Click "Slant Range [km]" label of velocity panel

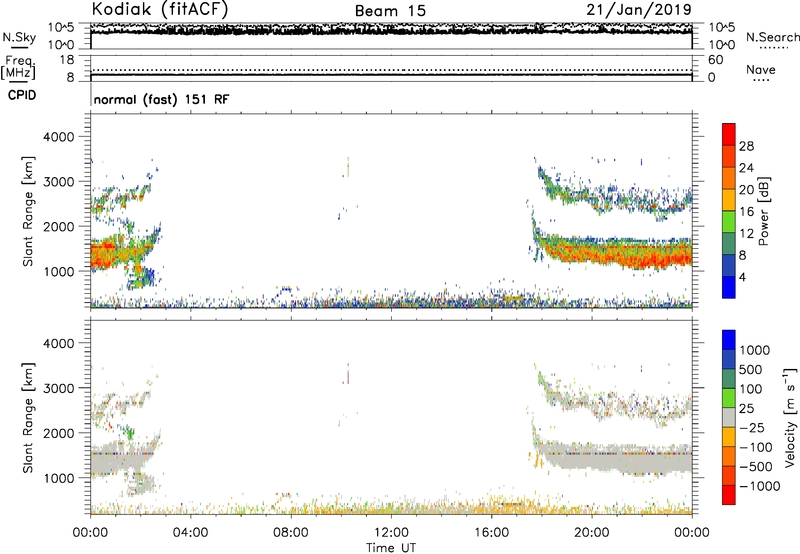pyautogui.click(x=28, y=418)
